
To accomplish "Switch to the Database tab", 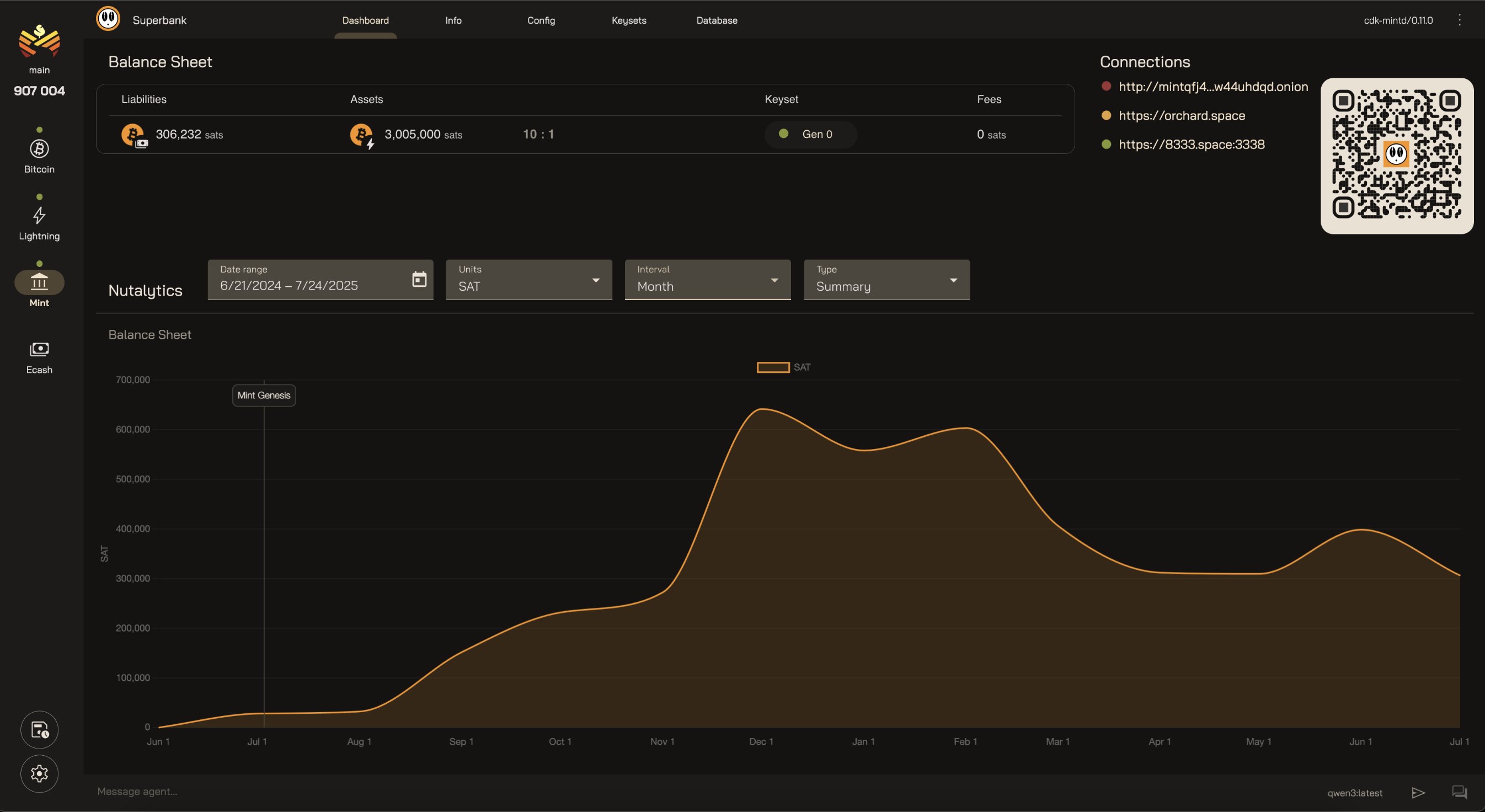I will point(717,20).
